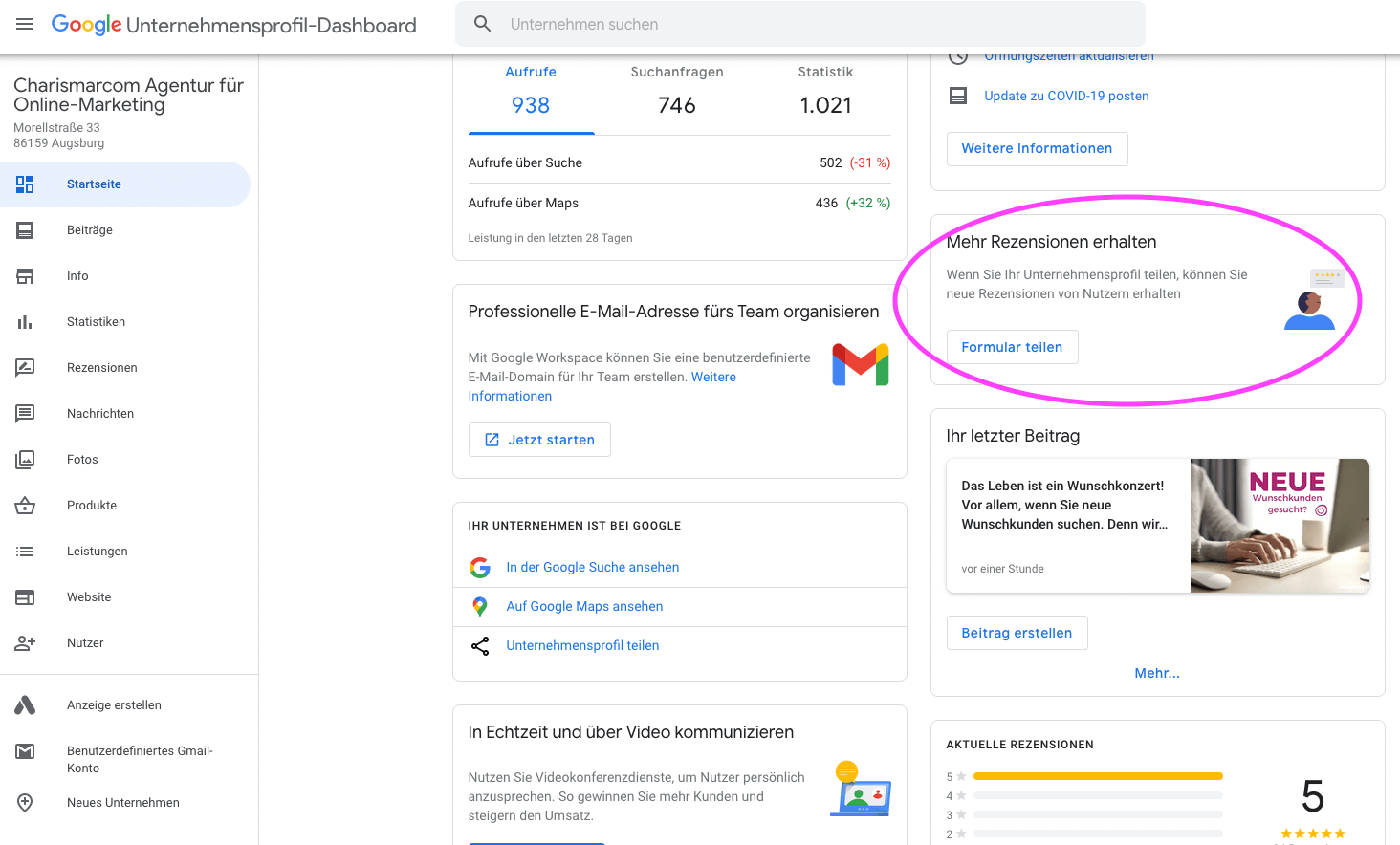Viewport: 1400px width, 845px height.
Task: Click the Charismarcom Agentur business name
Action: pos(128,95)
